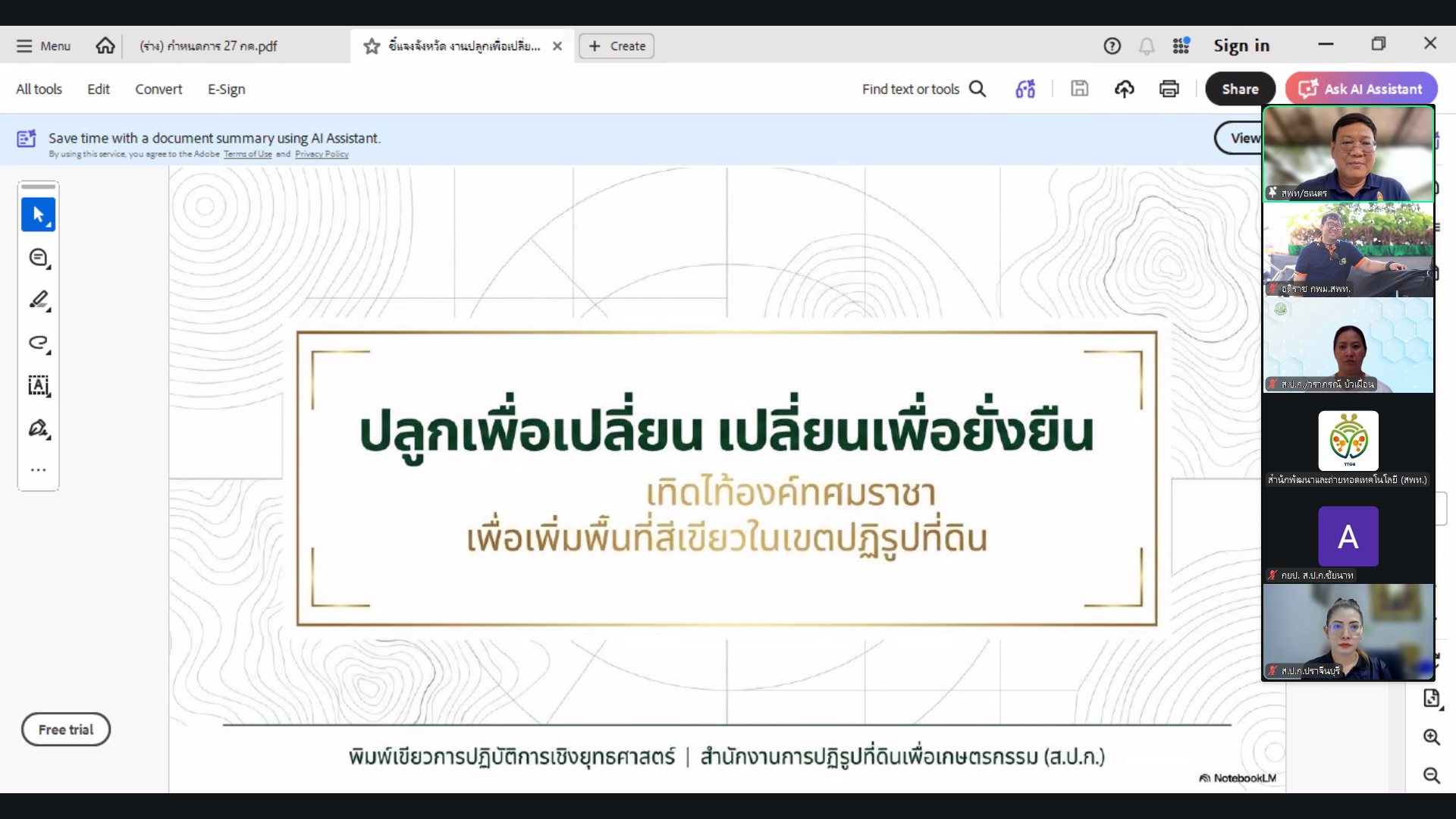Screen dimensions: 1456x819
Task: Select the สำนักพัฒนาและถ่ายทอดเทคโนโลยี logo participant tile
Action: click(1348, 441)
